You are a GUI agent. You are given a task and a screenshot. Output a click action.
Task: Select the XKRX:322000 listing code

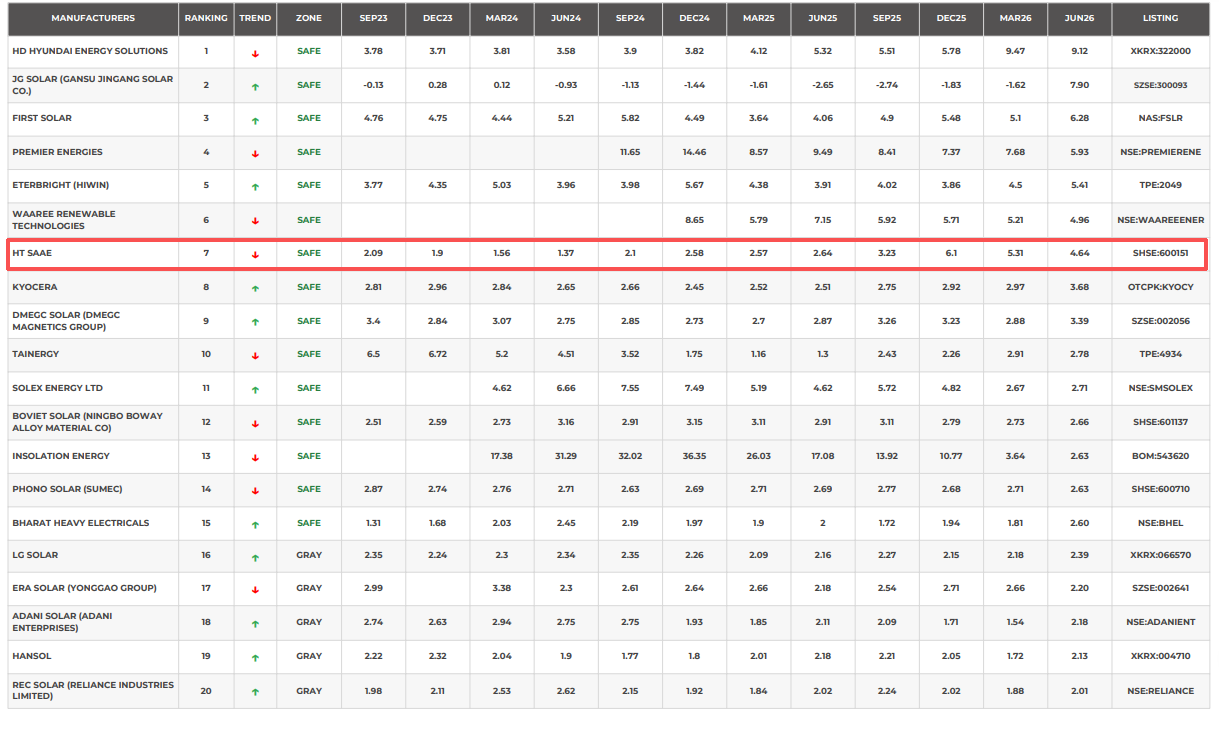coord(1160,51)
